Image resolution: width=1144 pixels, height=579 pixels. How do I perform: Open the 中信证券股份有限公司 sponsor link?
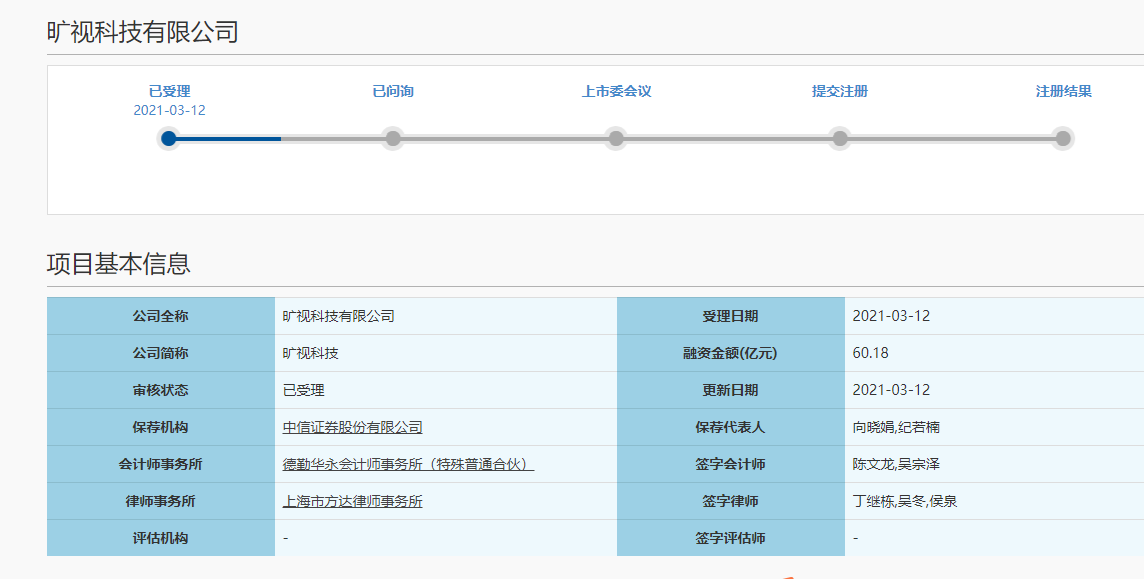[x=352, y=427]
